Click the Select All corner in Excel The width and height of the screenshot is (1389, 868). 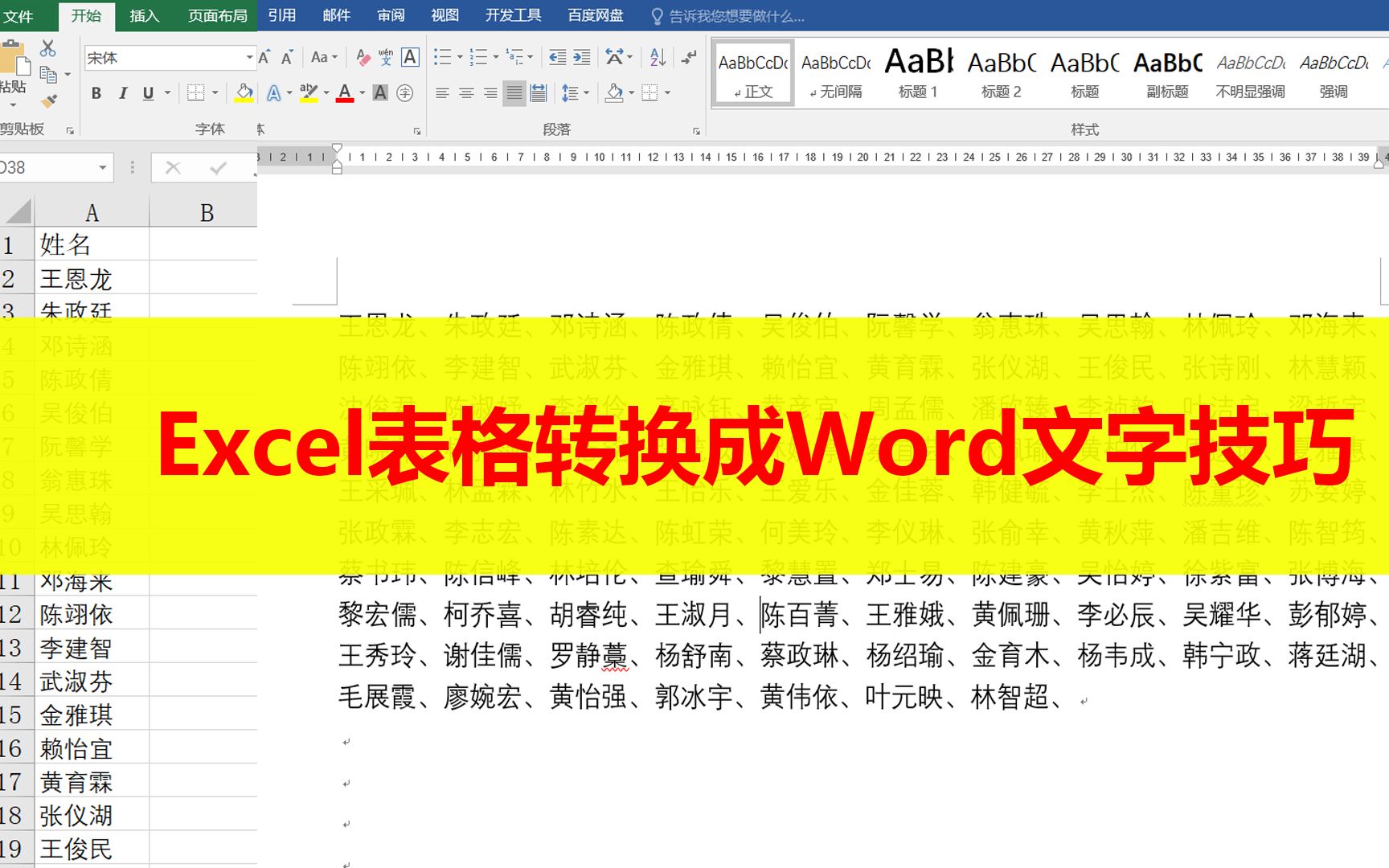tap(17, 212)
